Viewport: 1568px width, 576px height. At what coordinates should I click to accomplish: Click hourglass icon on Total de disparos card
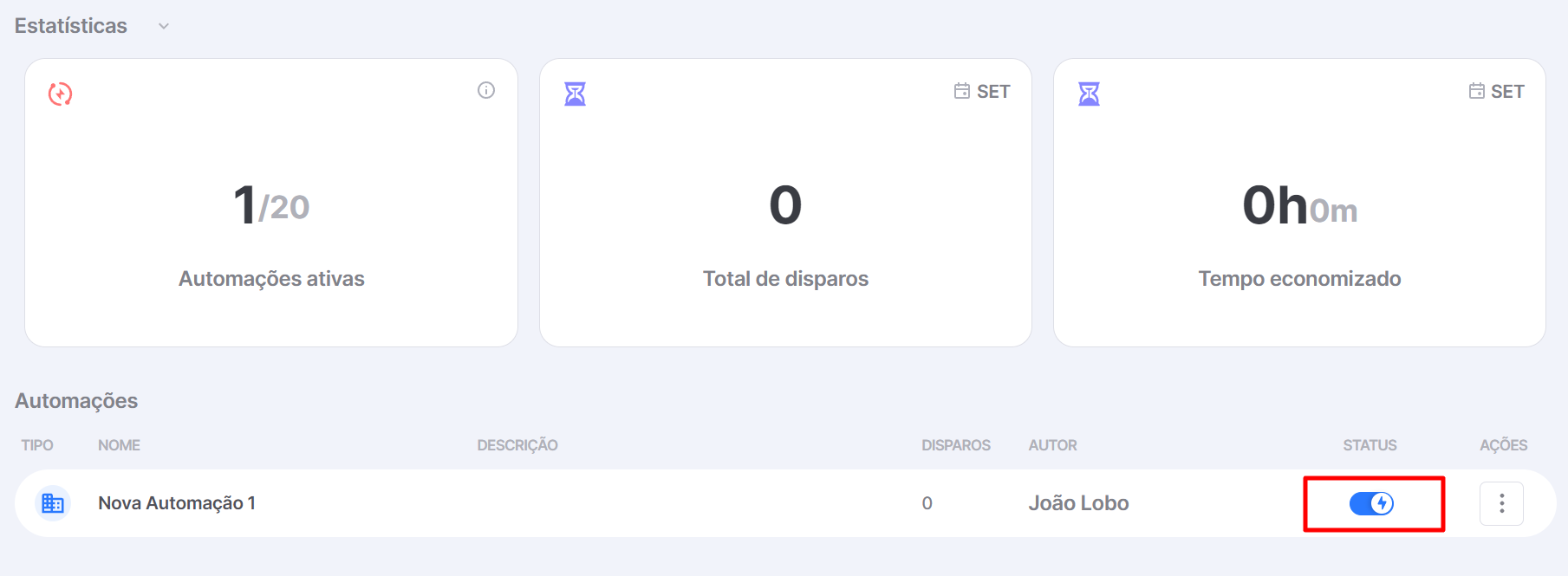click(575, 94)
